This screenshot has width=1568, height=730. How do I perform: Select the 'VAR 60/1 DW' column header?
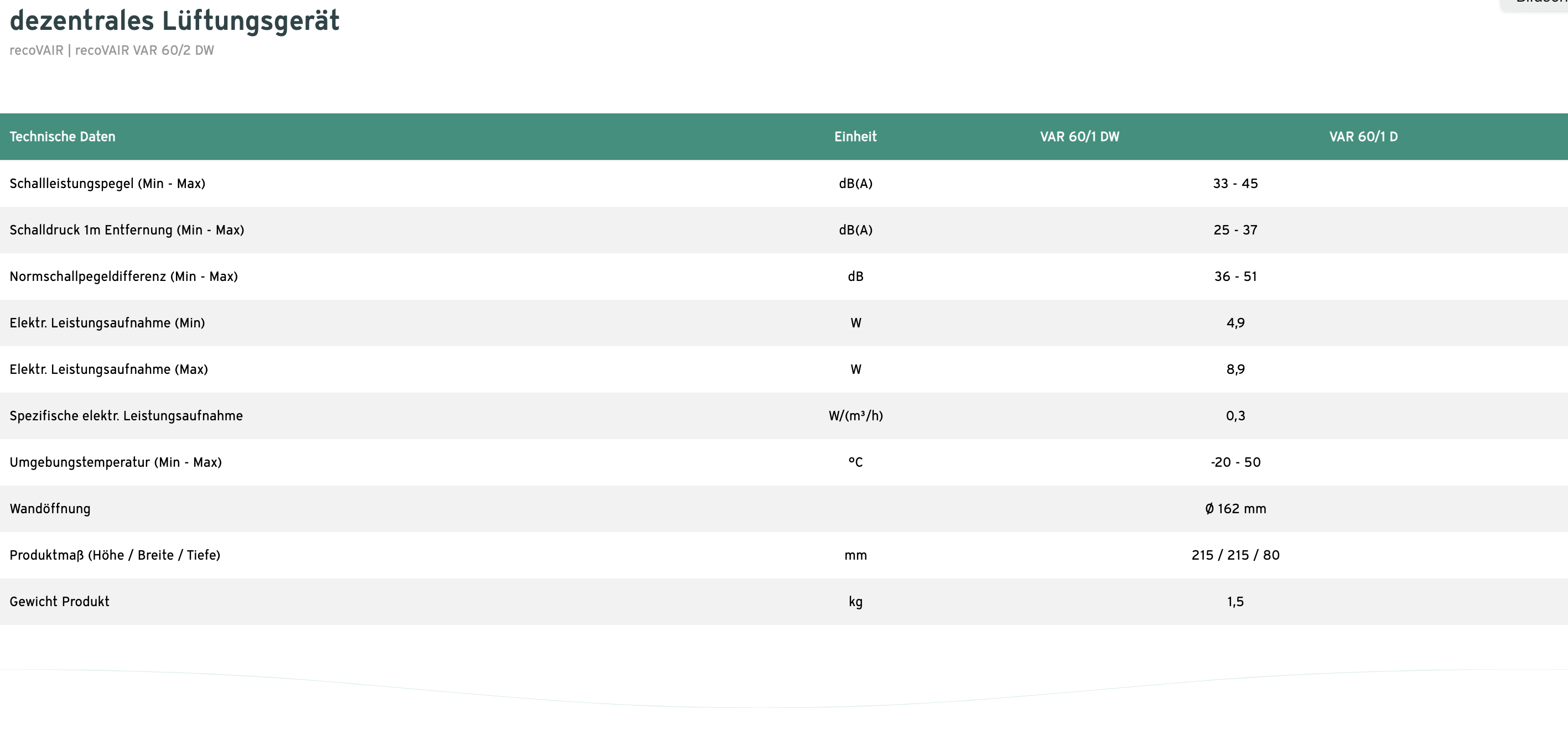pos(1080,137)
